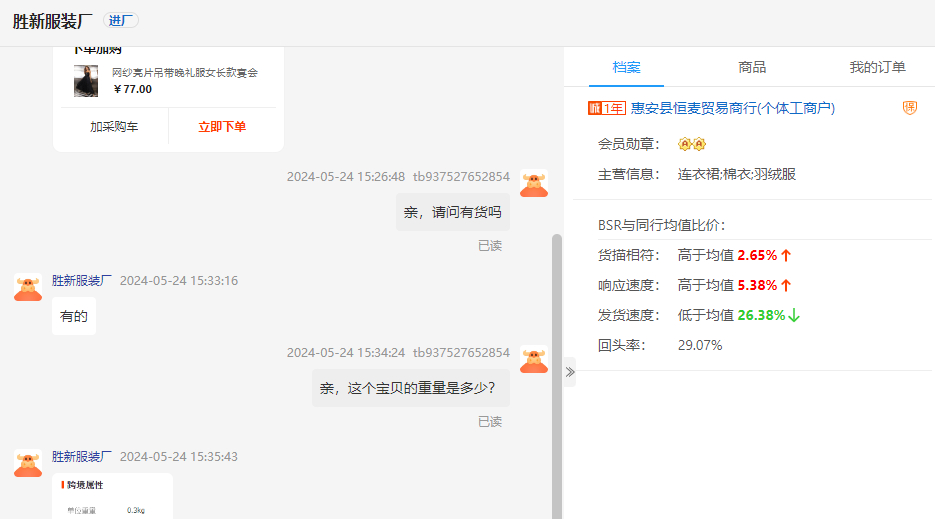The width and height of the screenshot is (935, 519).
Task: Select message text 亲，请问有货吗
Action: point(453,212)
